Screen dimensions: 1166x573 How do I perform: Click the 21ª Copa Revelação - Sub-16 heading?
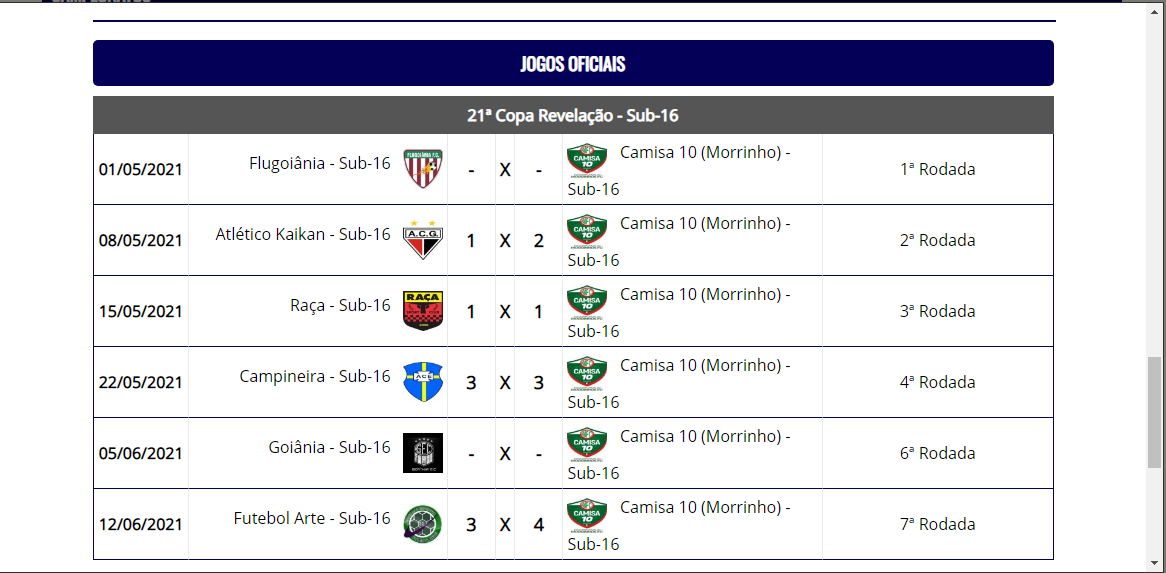[573, 115]
